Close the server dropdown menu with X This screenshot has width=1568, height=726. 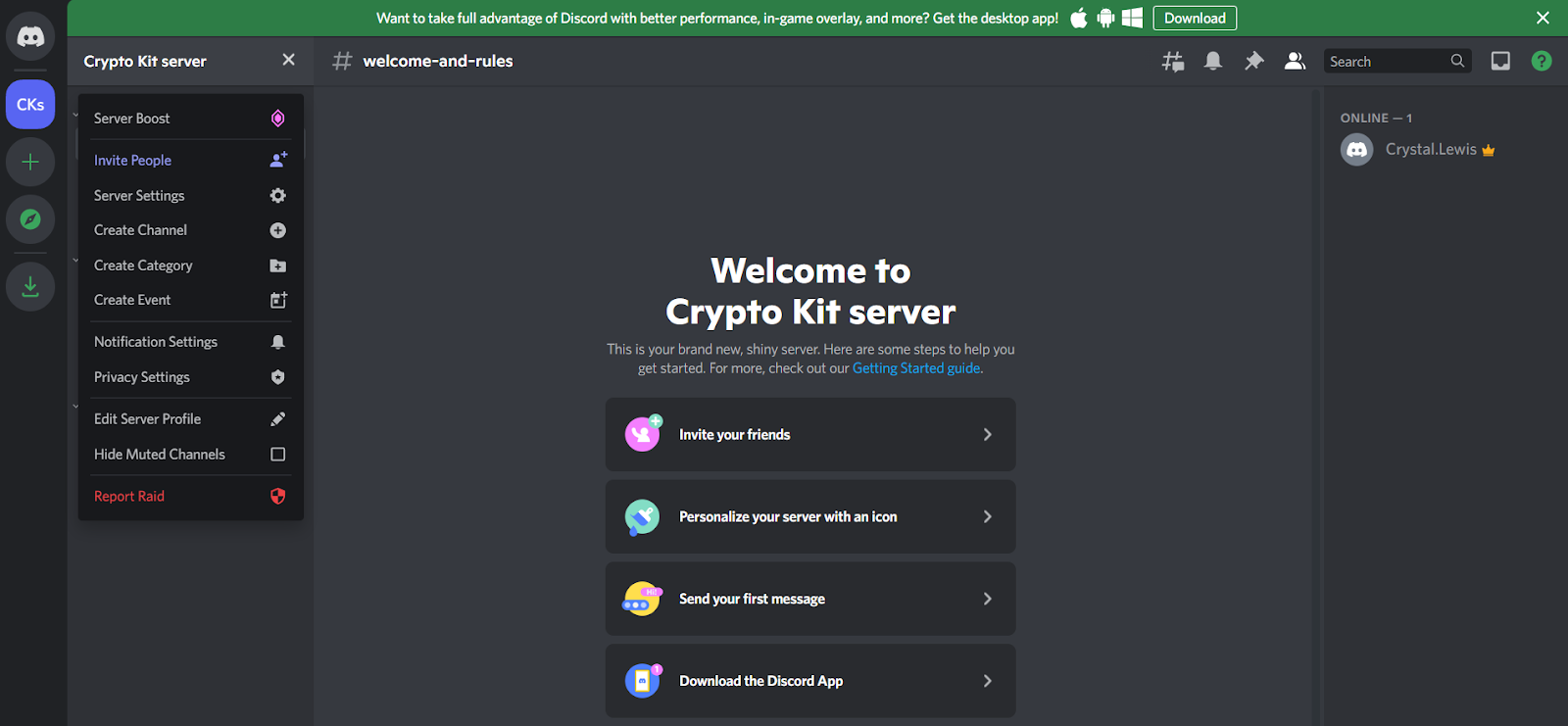pyautogui.click(x=288, y=60)
